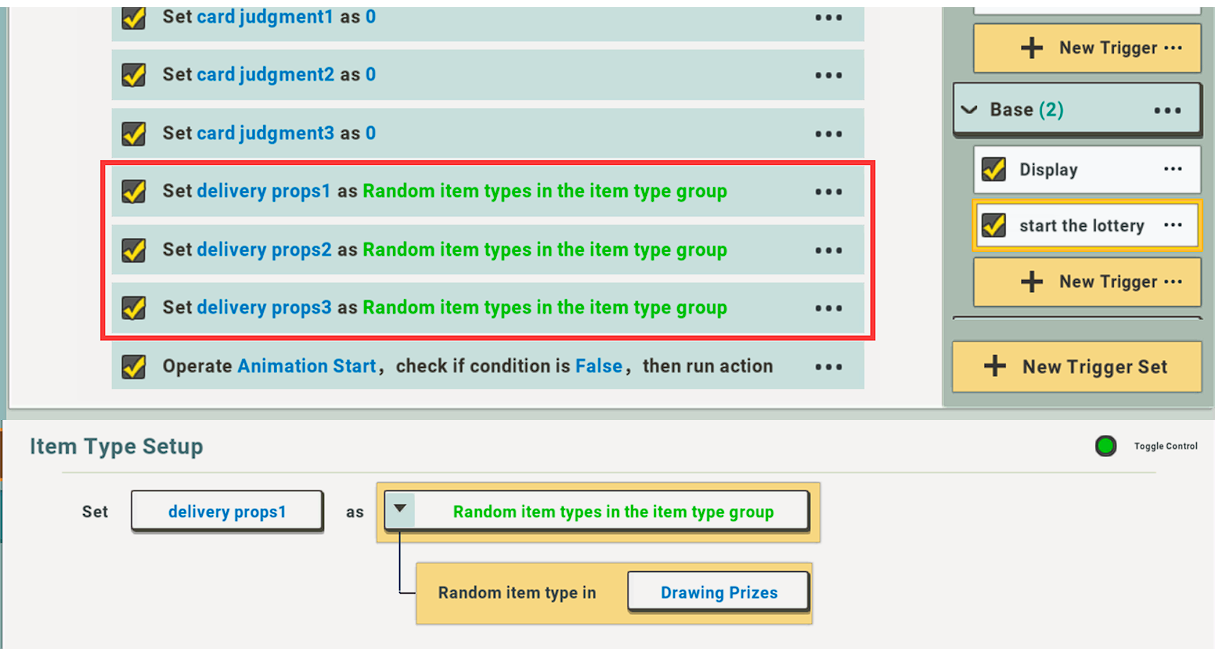Click New Trigger Set button
1216x657 pixels.
pyautogui.click(x=1076, y=367)
